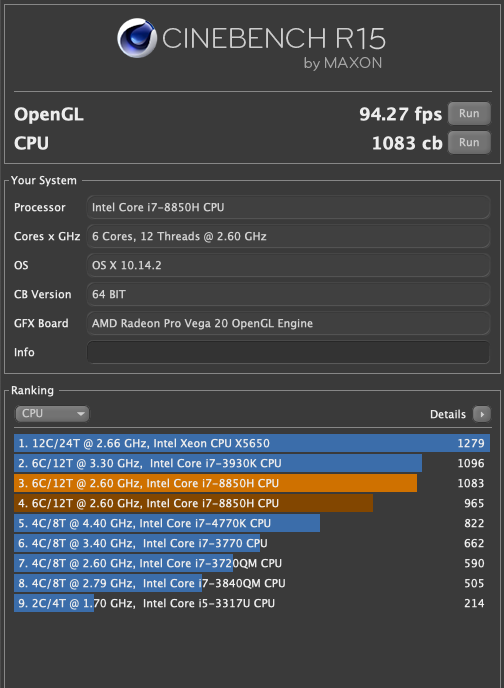The image size is (504, 688).
Task: Click the empty Info input field
Action: pos(288,352)
